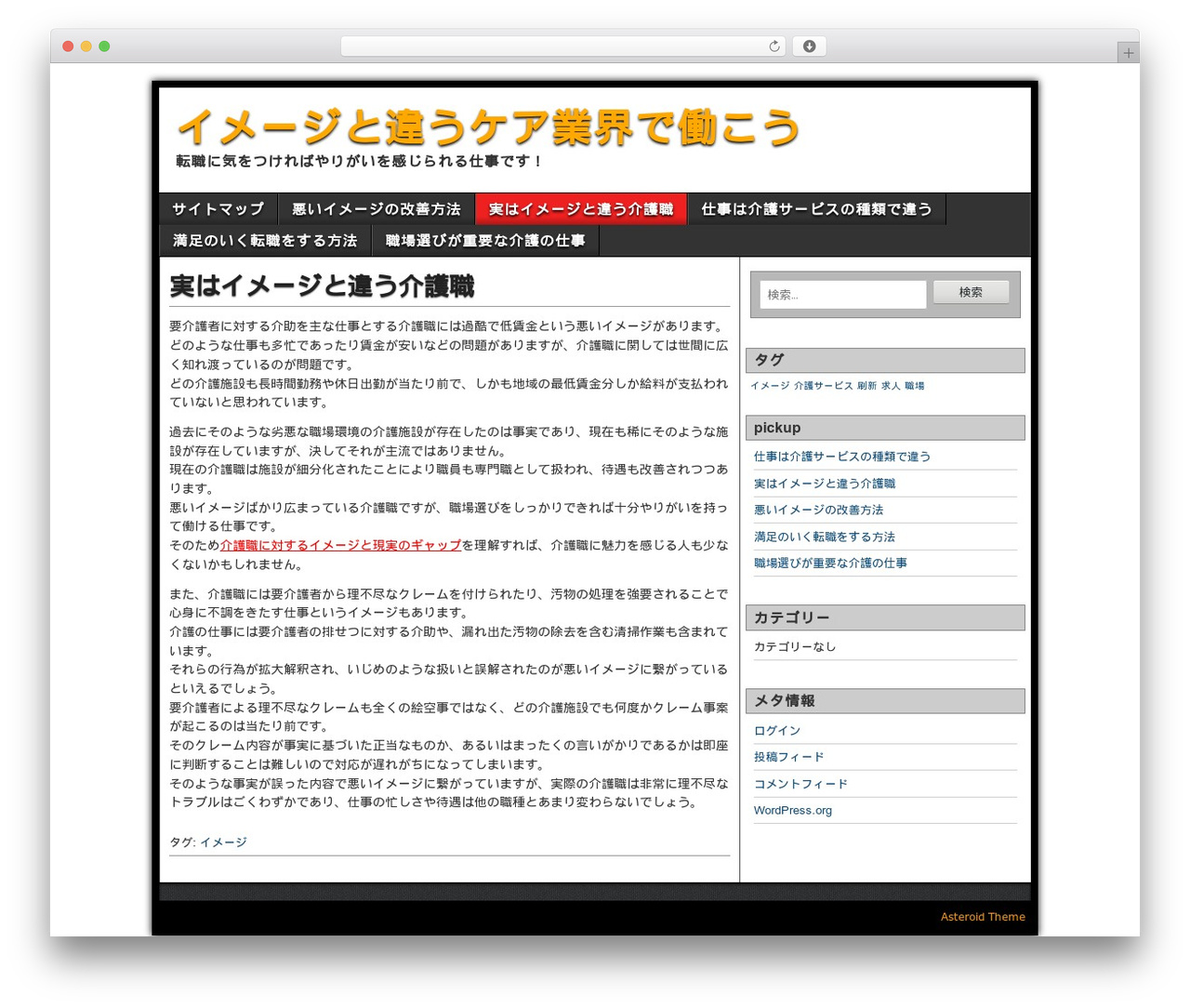Select the 介護サービス tag

click(x=823, y=386)
